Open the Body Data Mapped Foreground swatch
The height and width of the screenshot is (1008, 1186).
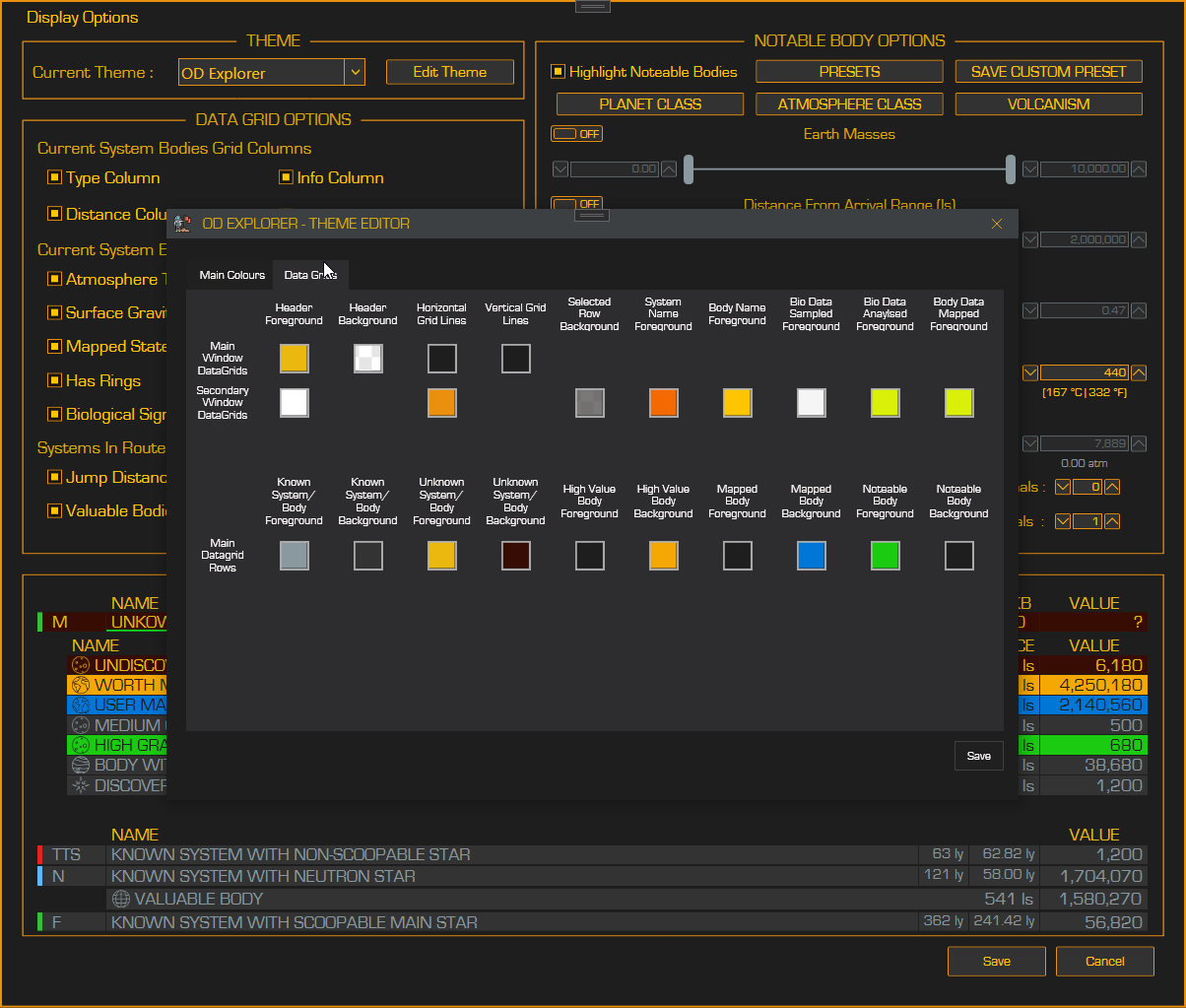(959, 403)
